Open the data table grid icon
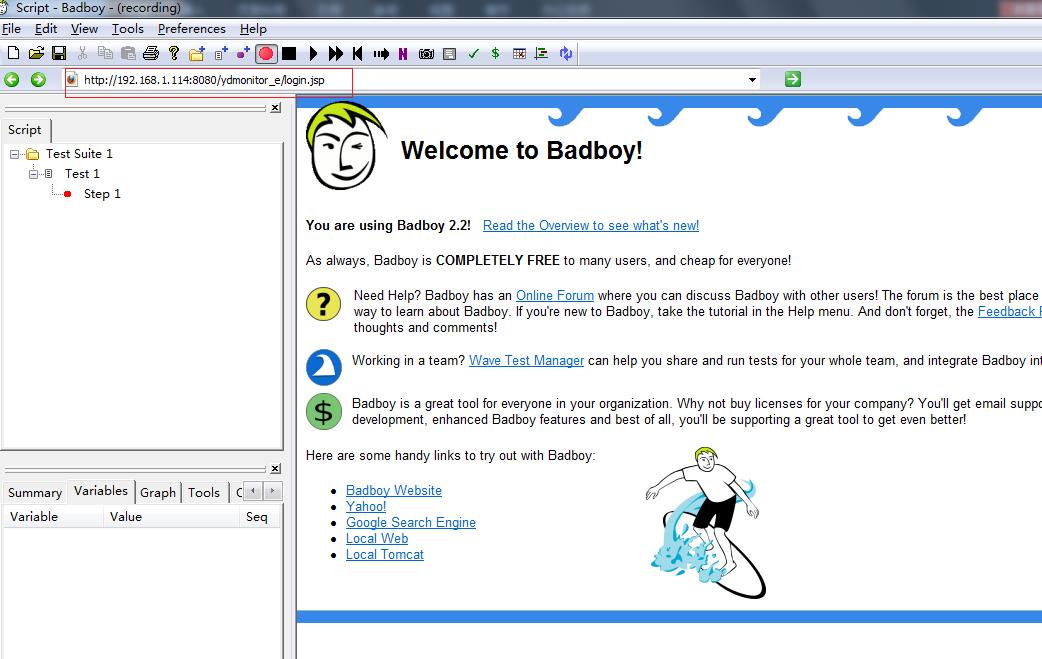 519,53
